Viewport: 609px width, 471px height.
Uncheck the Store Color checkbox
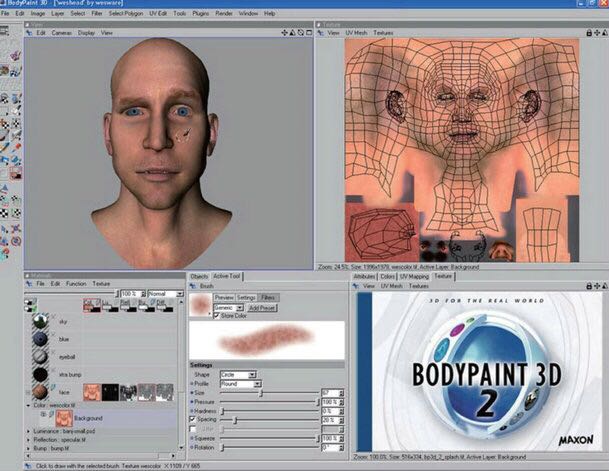coord(217,316)
